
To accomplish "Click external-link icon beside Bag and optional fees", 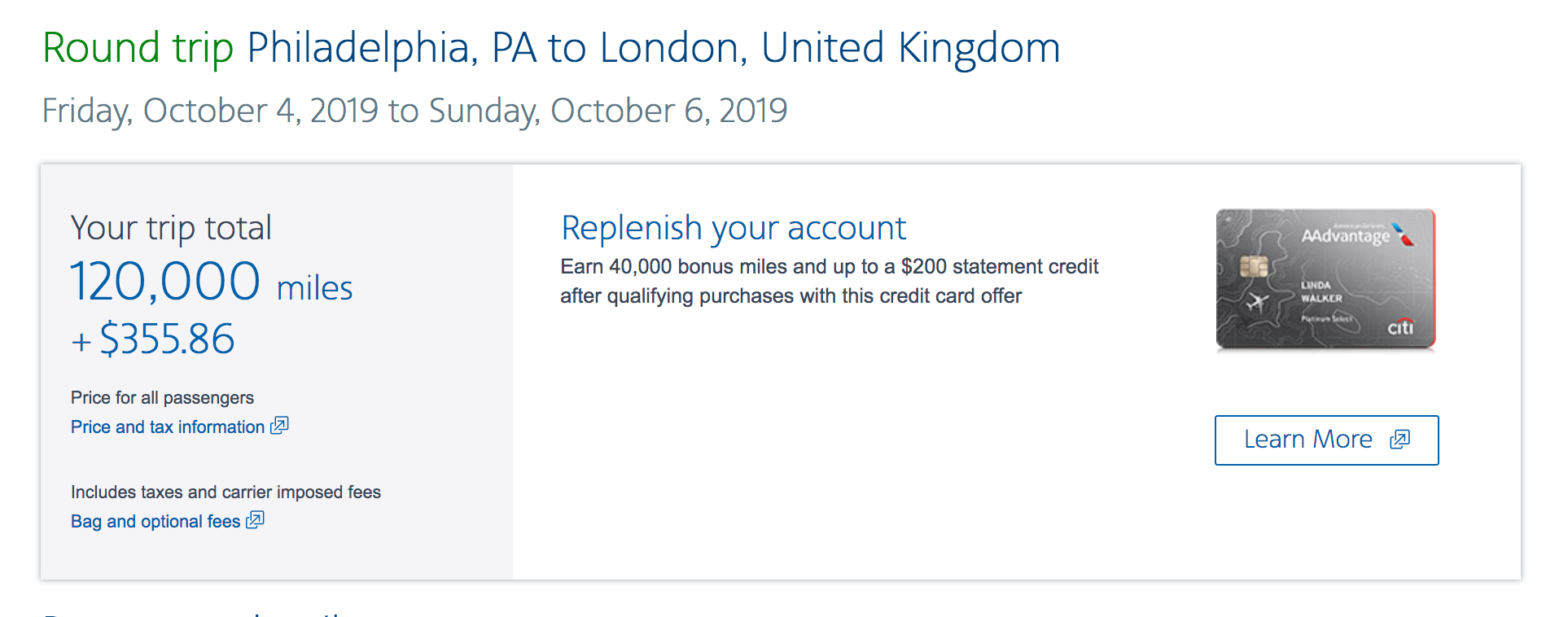I will tap(256, 520).
